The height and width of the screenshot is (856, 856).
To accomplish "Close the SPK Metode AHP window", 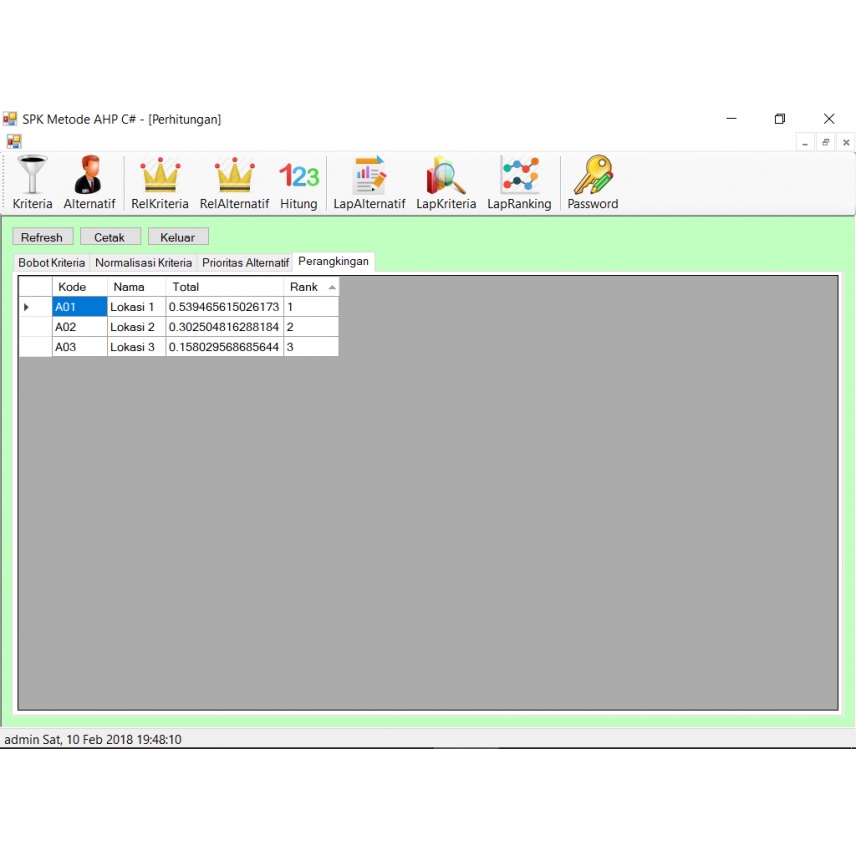I will (x=829, y=118).
